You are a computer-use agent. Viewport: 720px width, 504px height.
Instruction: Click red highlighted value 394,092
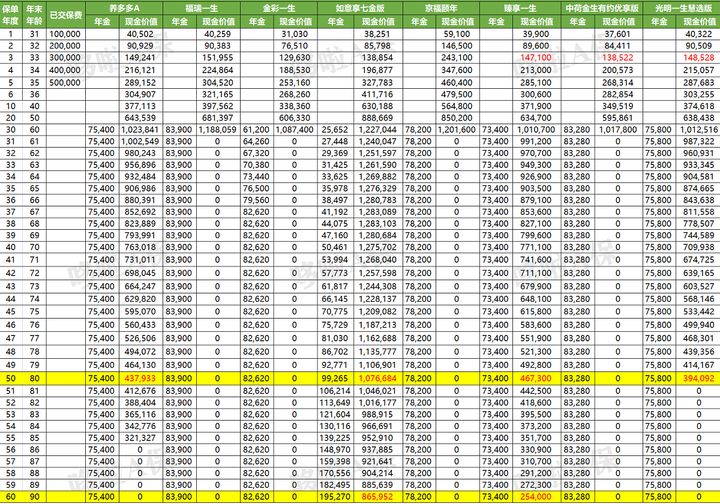(698, 379)
